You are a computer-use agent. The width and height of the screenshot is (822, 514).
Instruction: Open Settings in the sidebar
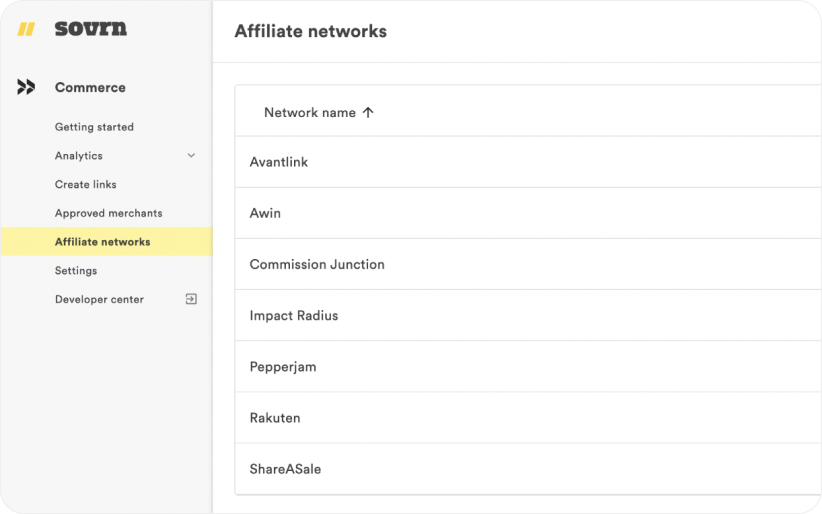point(76,271)
